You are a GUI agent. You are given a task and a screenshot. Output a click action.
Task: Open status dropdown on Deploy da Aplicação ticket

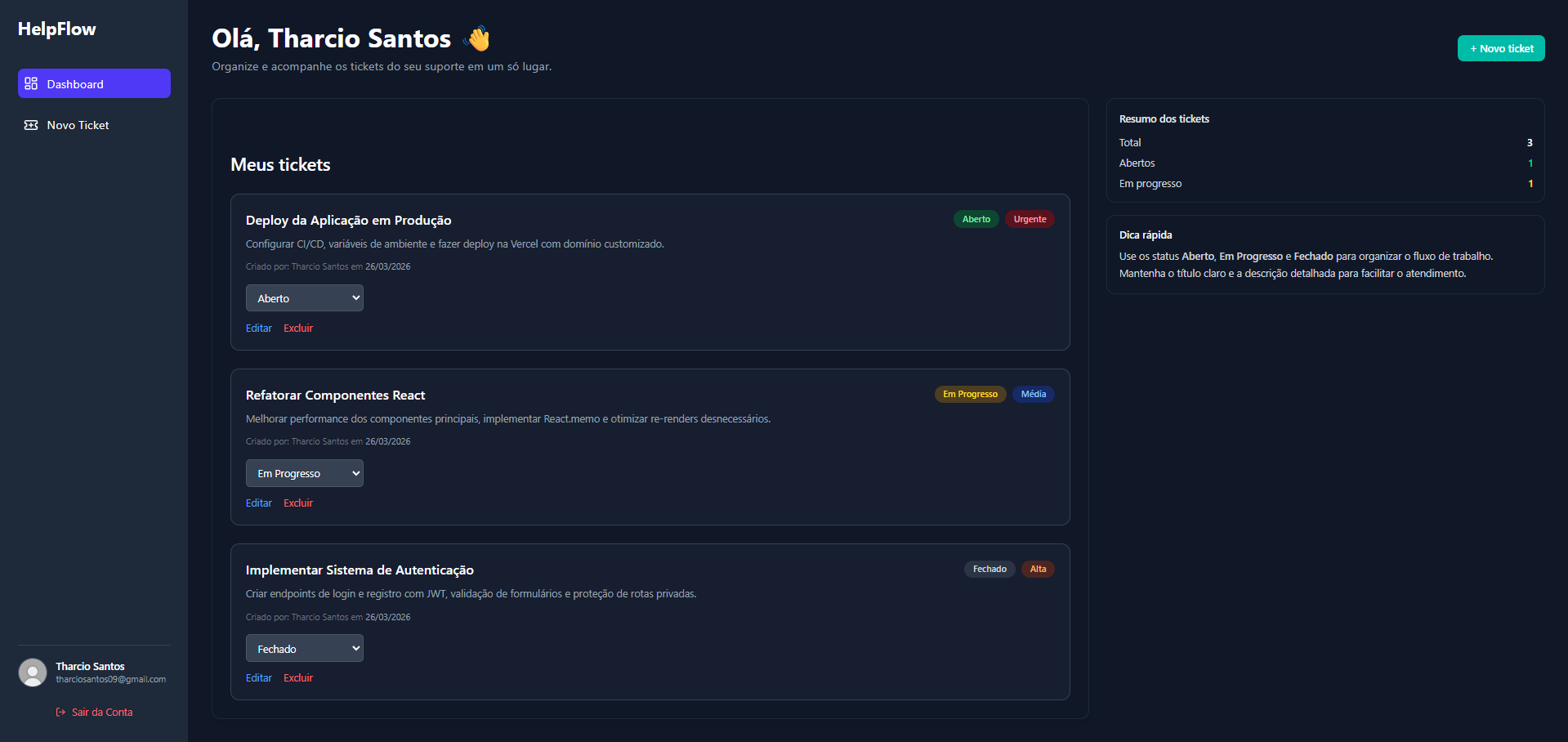pos(305,298)
